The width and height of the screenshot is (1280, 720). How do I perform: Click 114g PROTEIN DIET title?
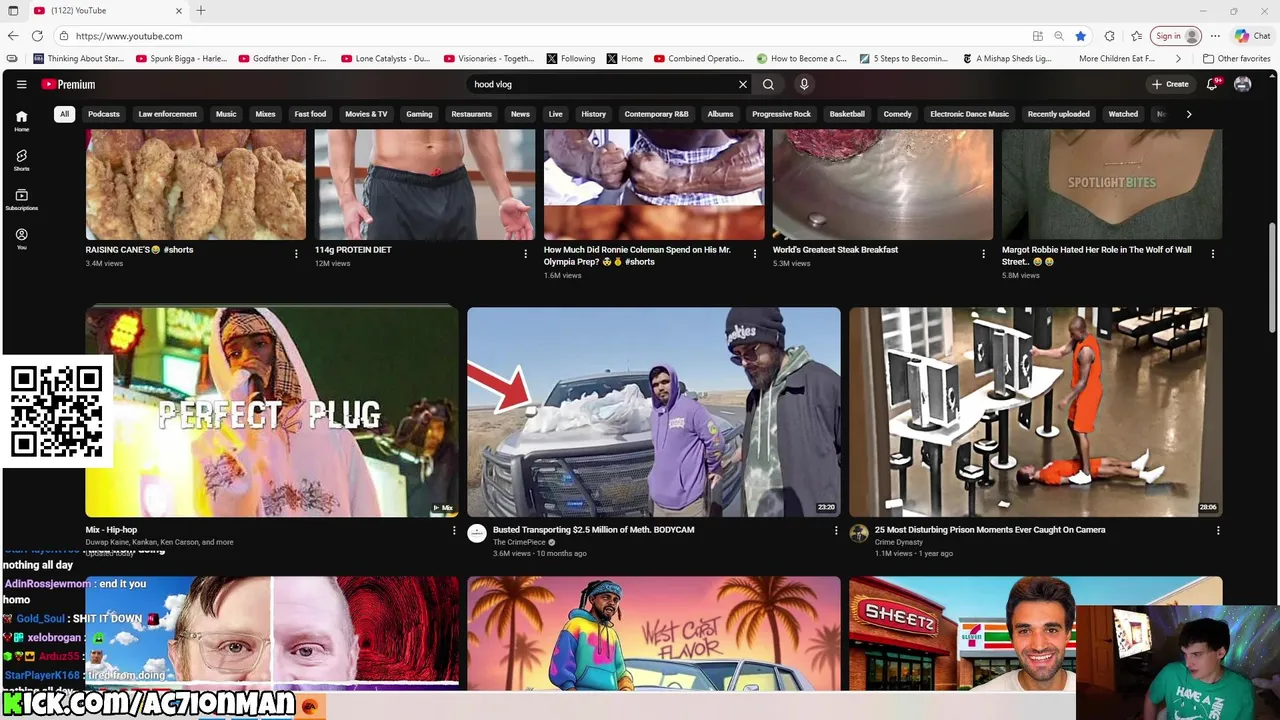click(353, 250)
